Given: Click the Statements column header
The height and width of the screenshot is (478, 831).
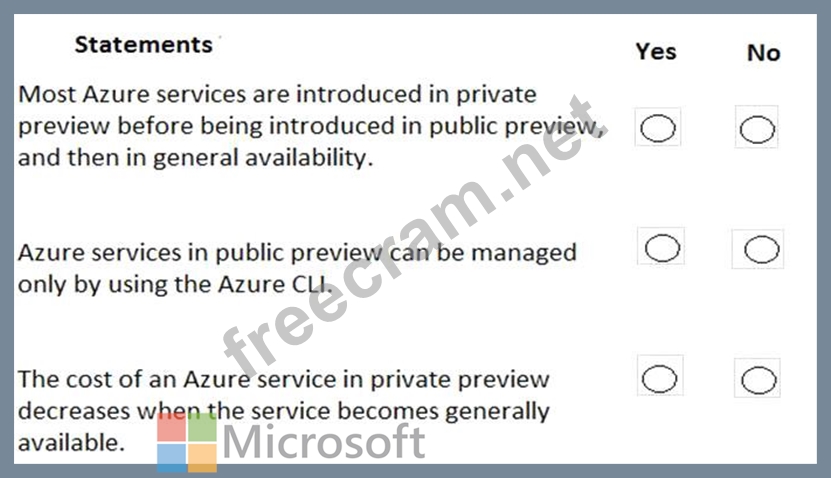Looking at the screenshot, I should (x=143, y=45).
